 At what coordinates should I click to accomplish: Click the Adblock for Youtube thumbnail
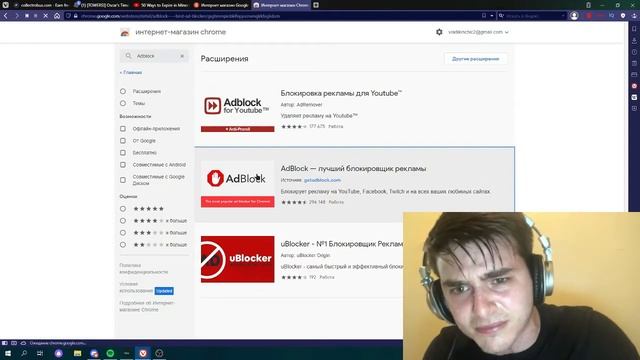[238, 109]
